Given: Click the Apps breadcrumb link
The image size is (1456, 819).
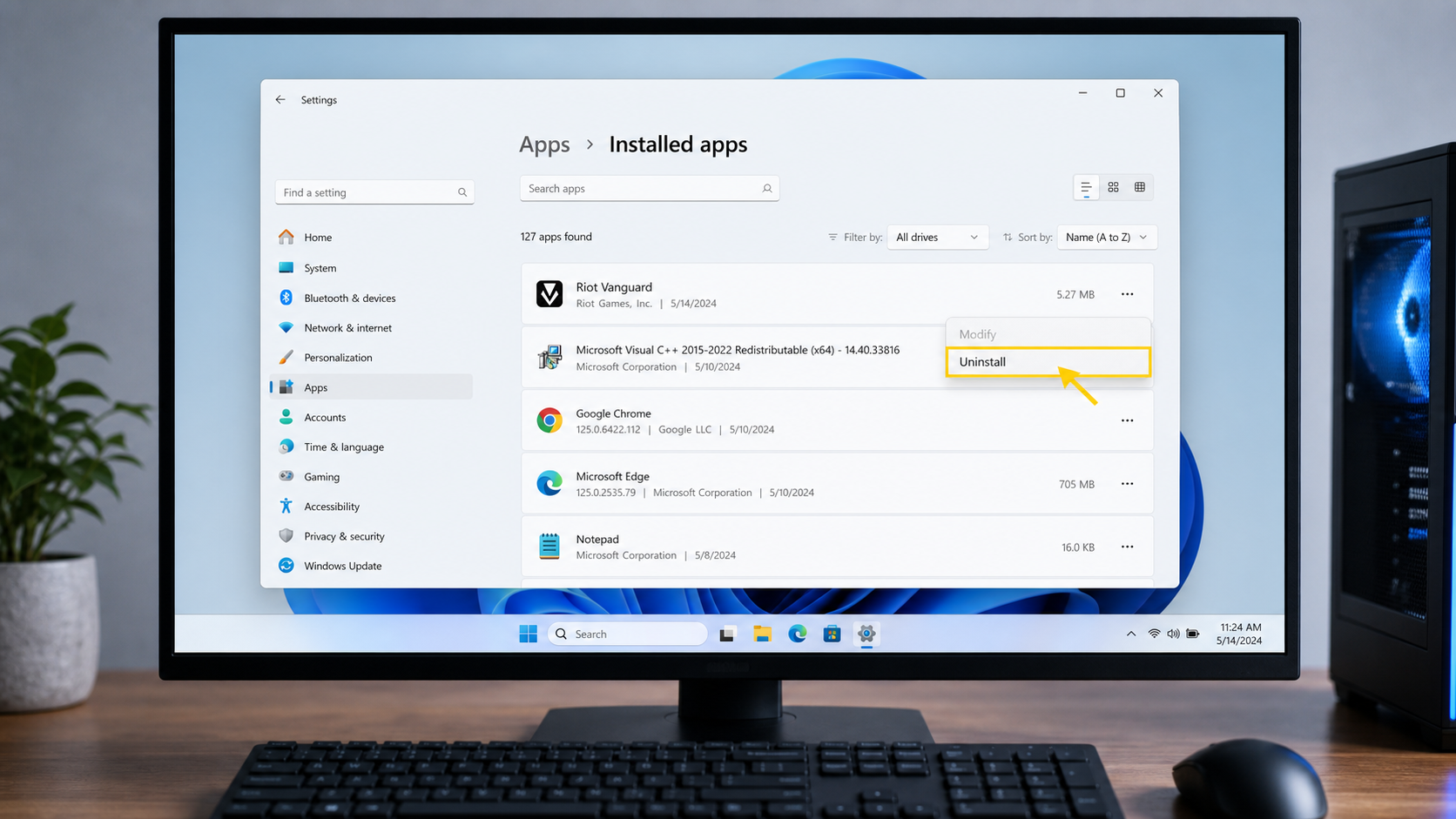Looking at the screenshot, I should [544, 144].
